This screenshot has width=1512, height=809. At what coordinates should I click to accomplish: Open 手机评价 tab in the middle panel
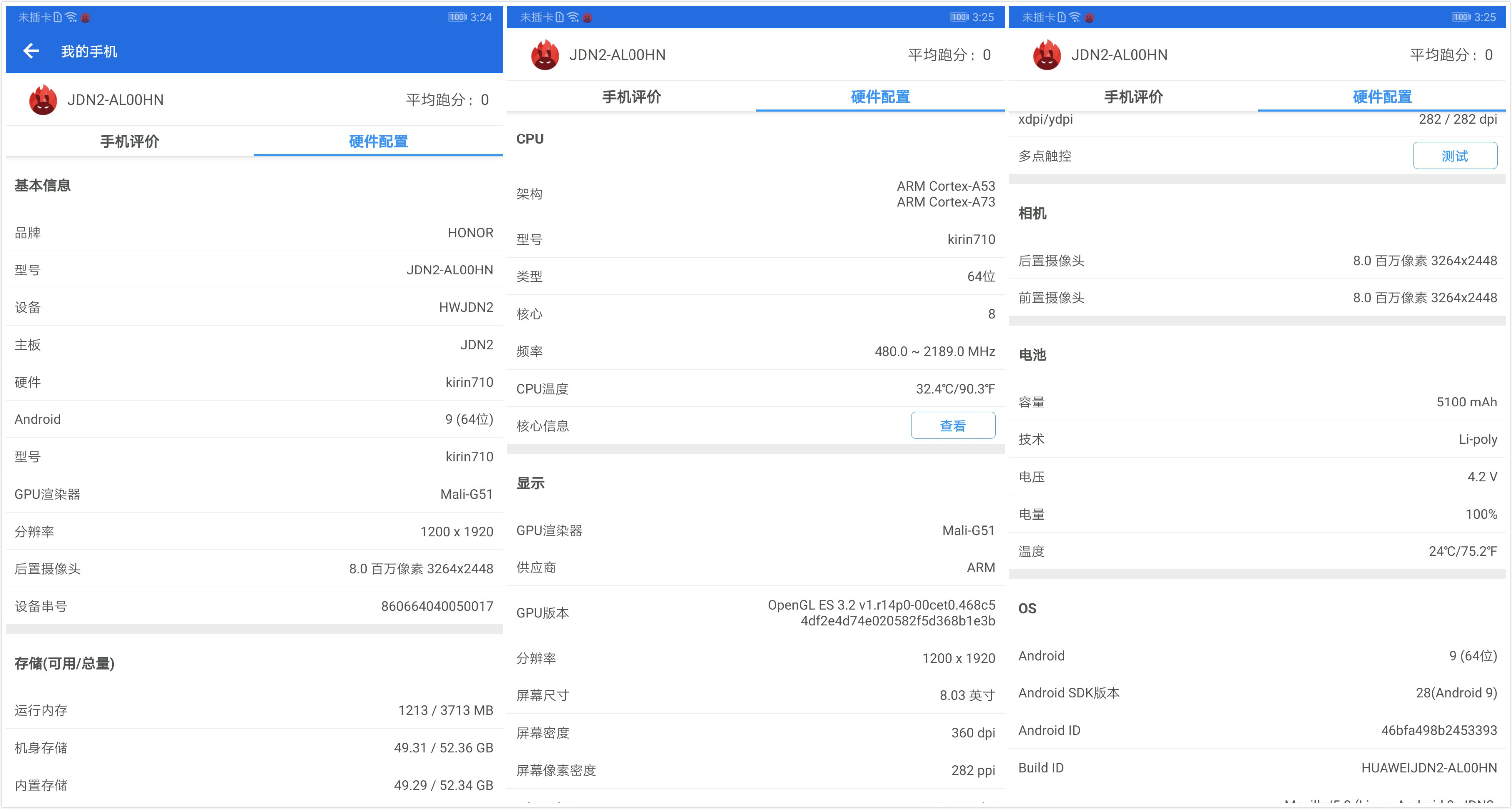click(631, 97)
